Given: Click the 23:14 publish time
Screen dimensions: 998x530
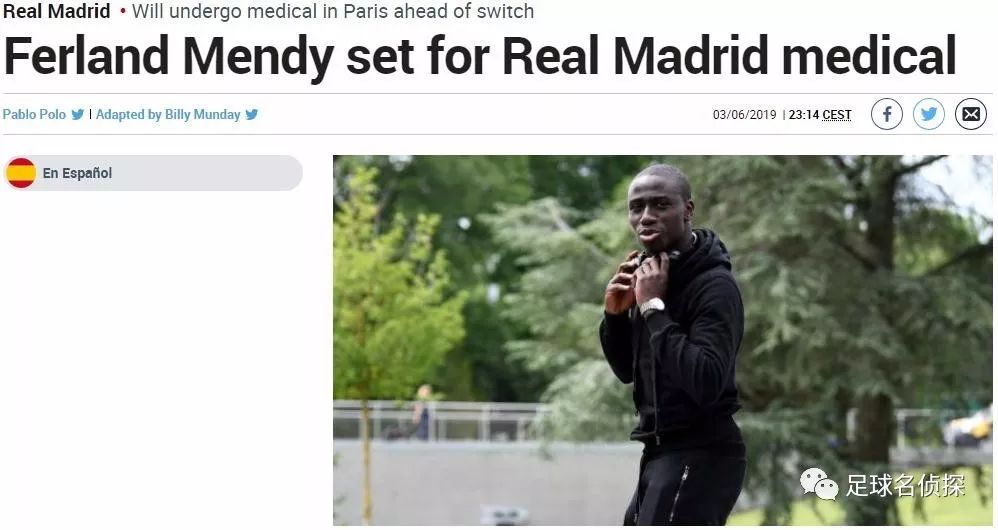Looking at the screenshot, I should pos(804,115).
